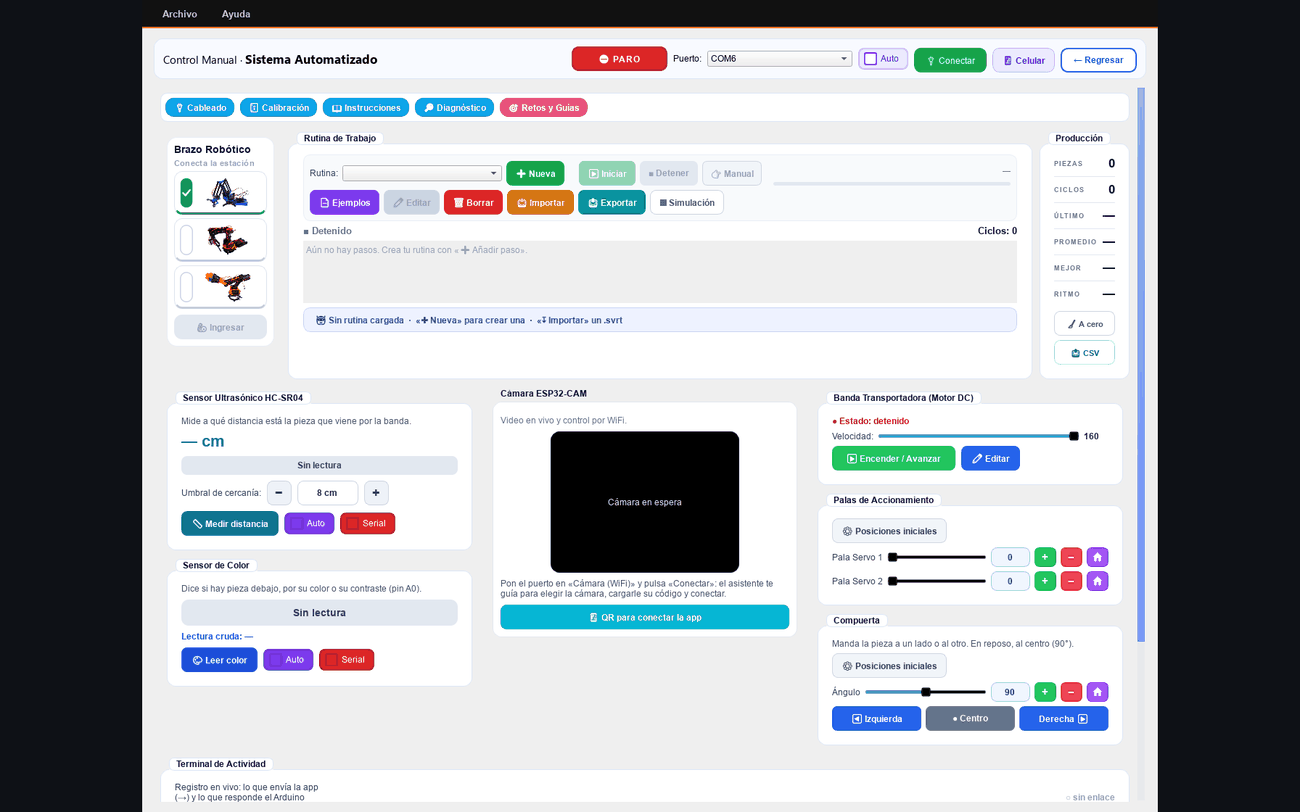Open the Puerto COM6 dropdown
This screenshot has width=1300, height=812.
[779, 59]
